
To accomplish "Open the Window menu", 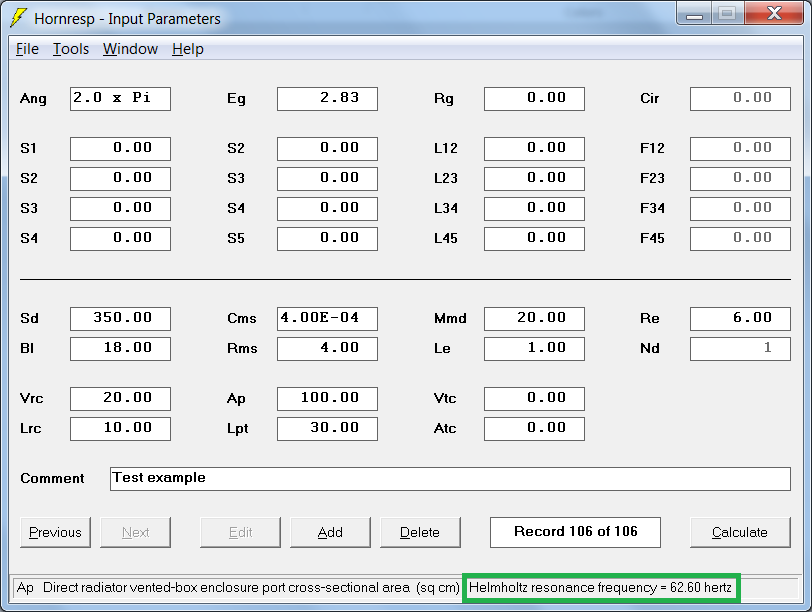I will 130,49.
